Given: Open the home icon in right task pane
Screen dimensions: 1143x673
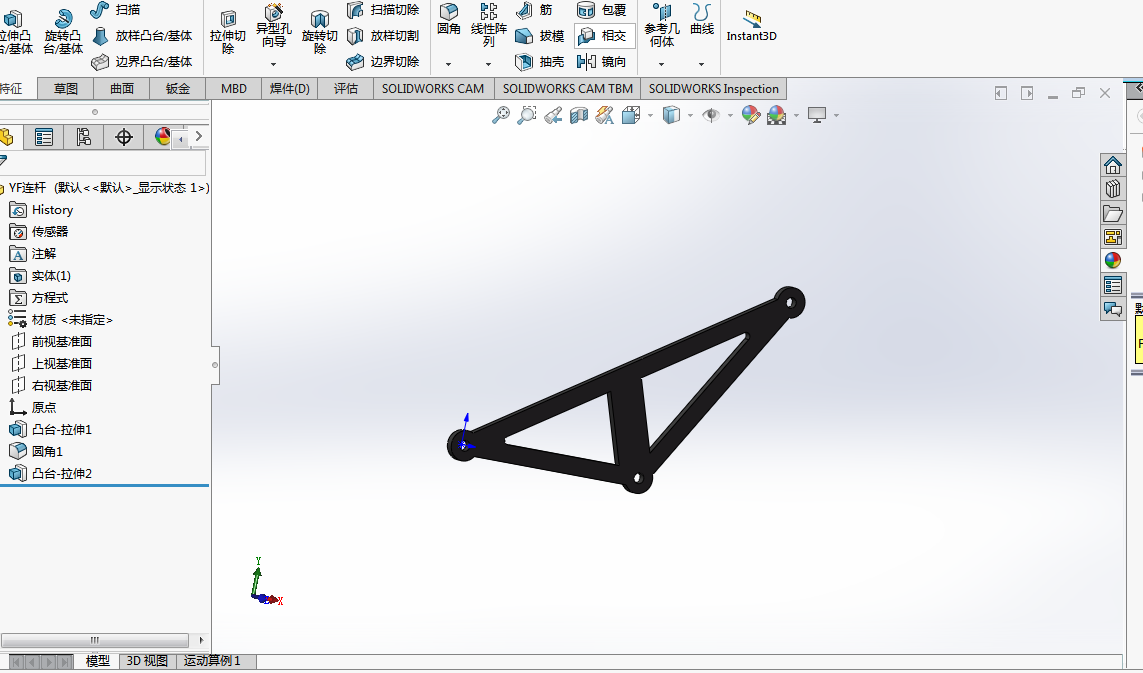Looking at the screenshot, I should (1112, 166).
